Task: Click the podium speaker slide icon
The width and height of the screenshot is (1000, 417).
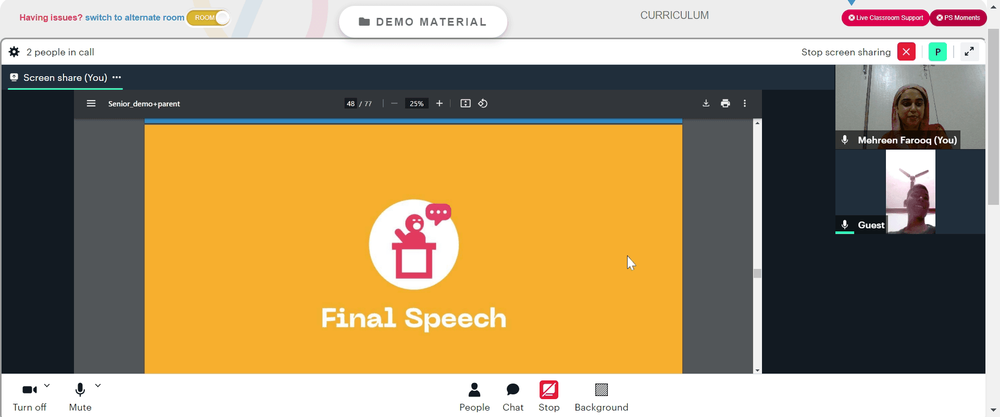Action: [x=414, y=244]
